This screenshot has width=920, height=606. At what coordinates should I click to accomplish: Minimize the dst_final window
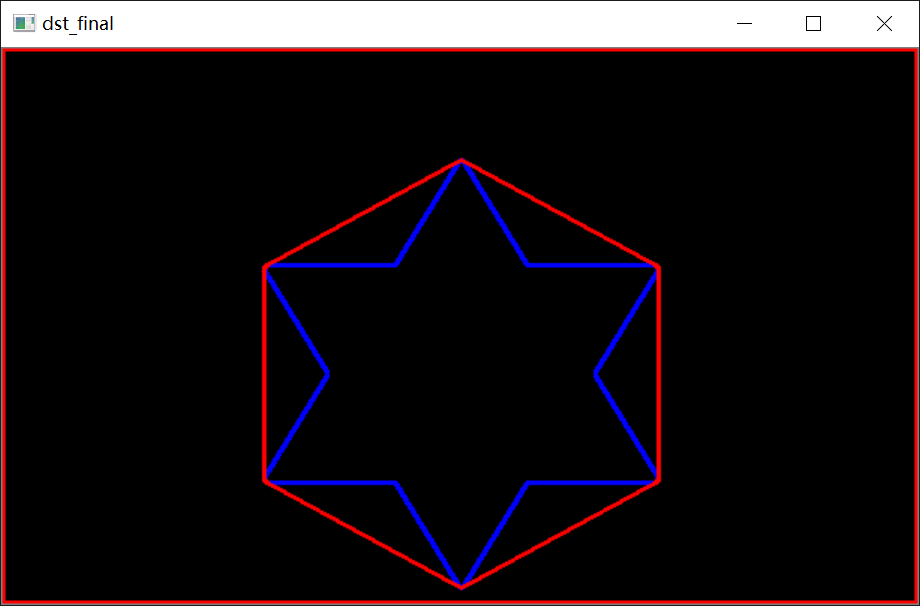pyautogui.click(x=745, y=23)
